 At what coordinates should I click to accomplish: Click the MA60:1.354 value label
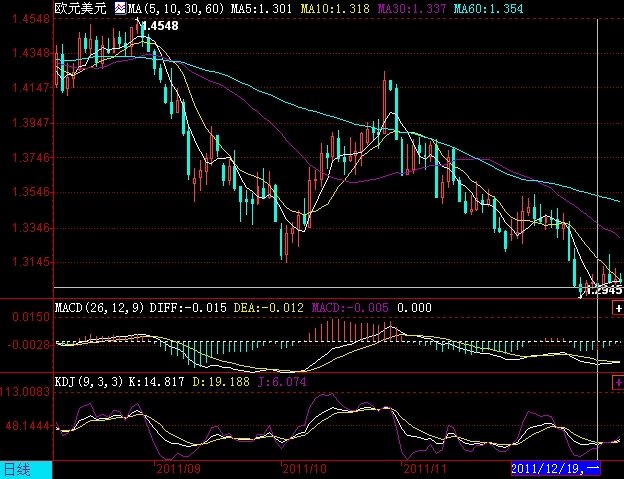click(x=489, y=8)
